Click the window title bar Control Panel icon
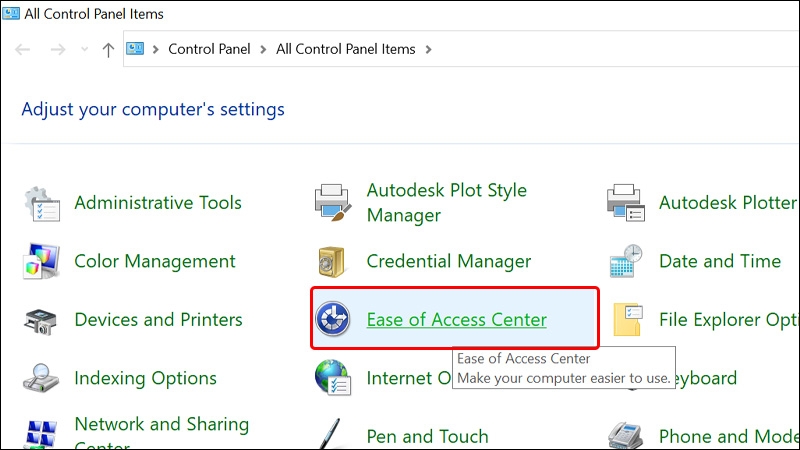Image resolution: width=800 pixels, height=450 pixels. click(x=11, y=13)
